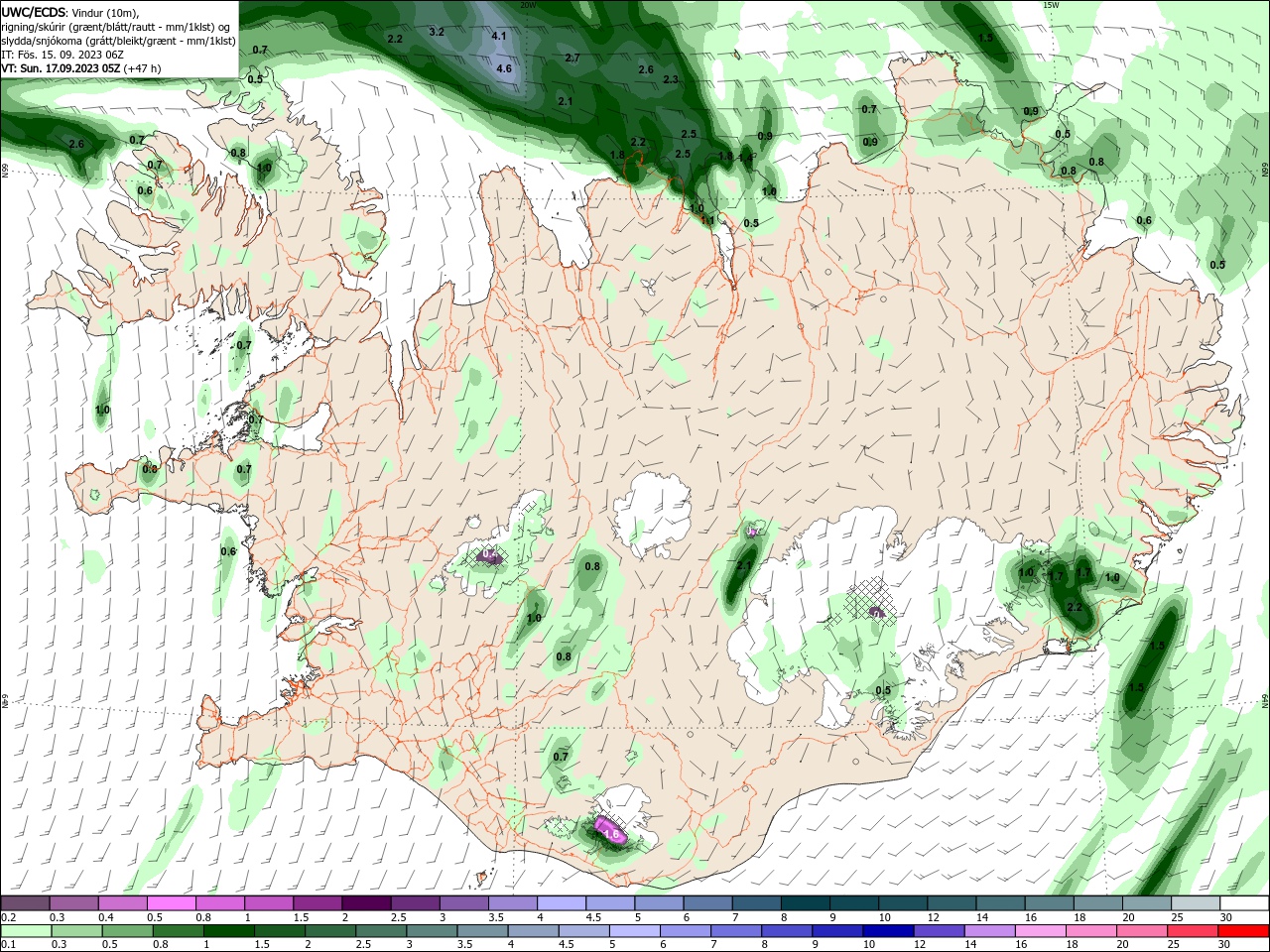
Task: Pick the bright magenta top legend swatch at 0.5
Action: [x=171, y=903]
